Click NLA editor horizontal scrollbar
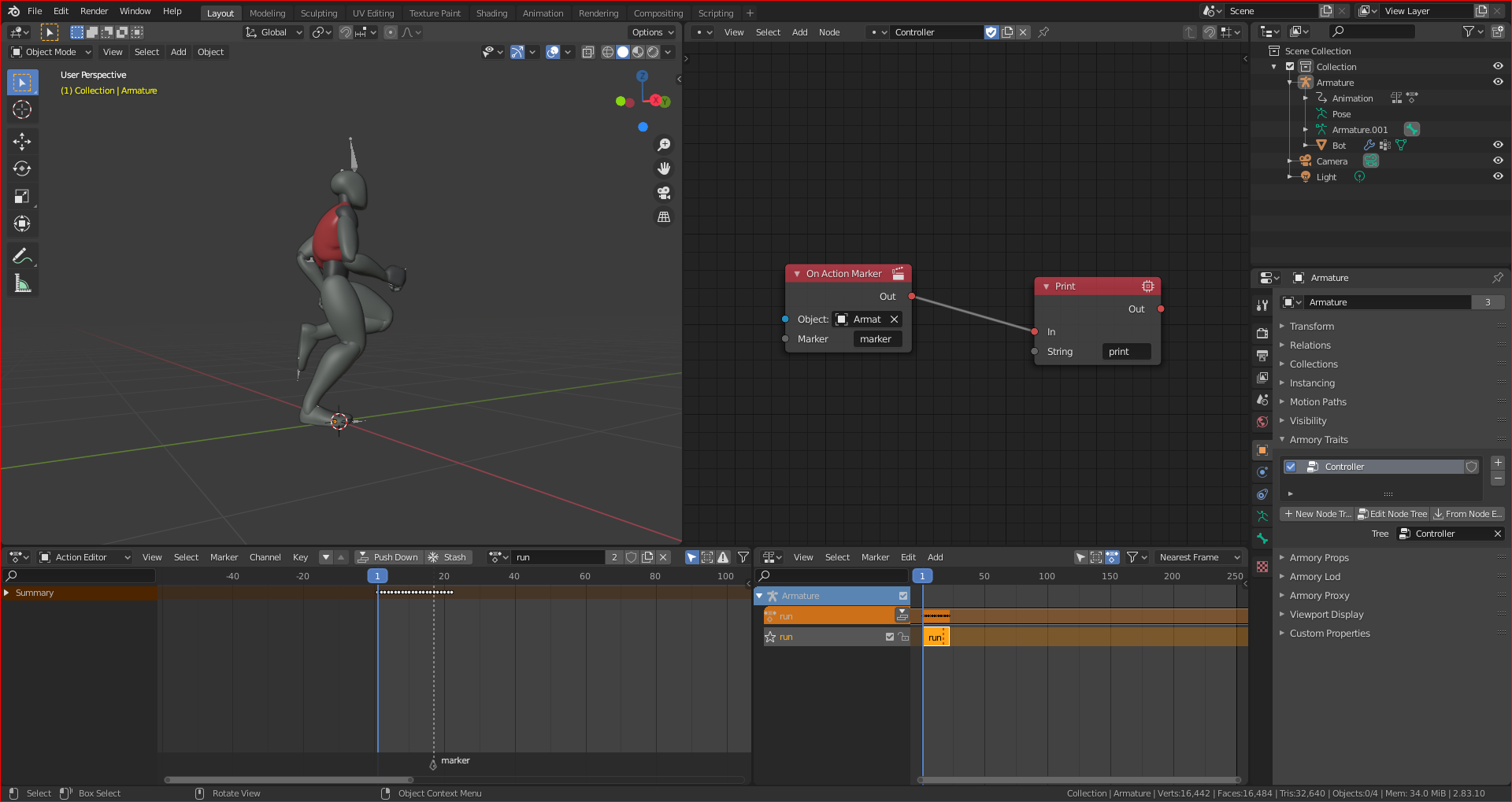1512x802 pixels. [x=1080, y=780]
